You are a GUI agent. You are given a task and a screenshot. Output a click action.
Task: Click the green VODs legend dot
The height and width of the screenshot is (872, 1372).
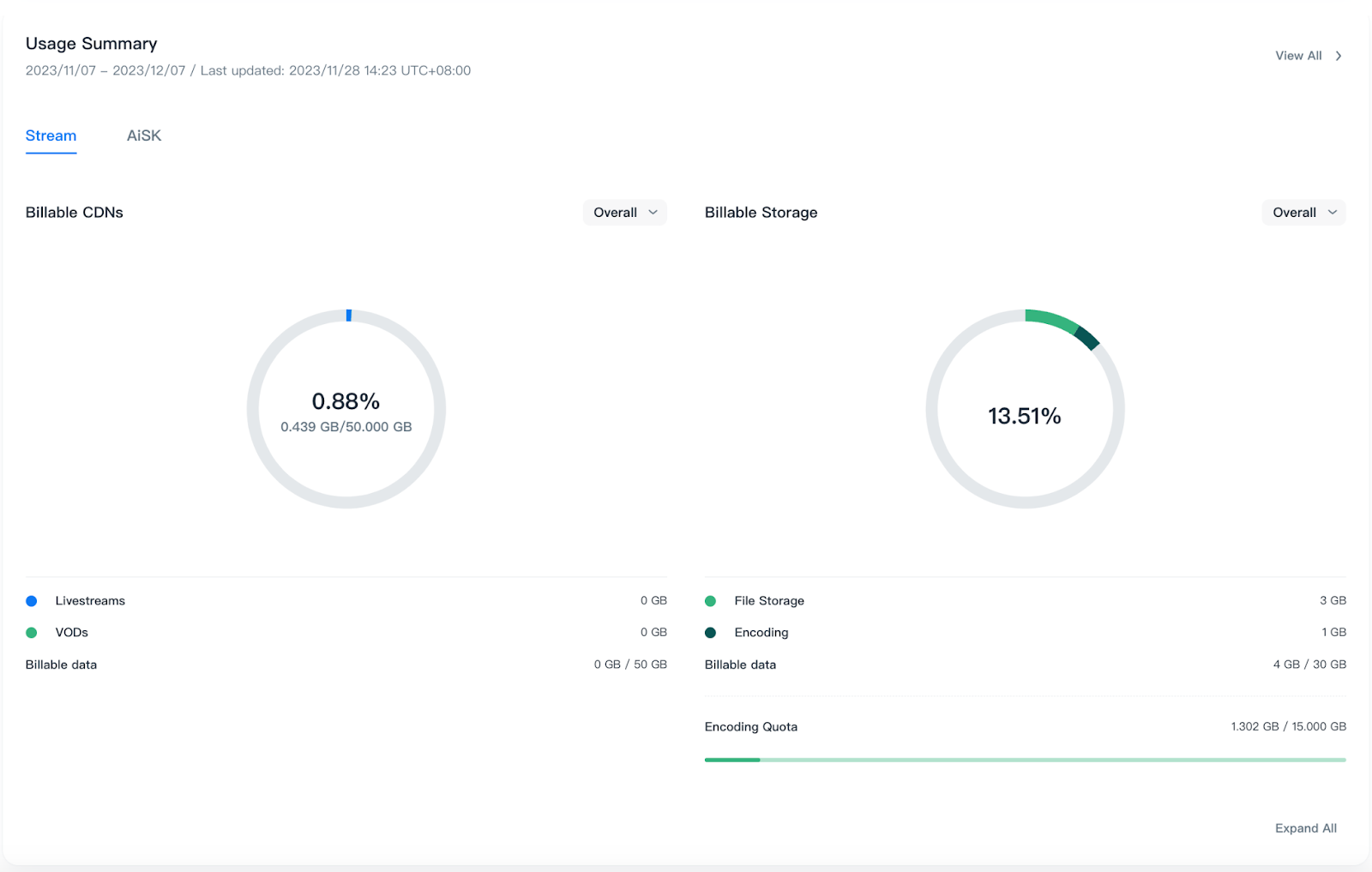(x=32, y=633)
